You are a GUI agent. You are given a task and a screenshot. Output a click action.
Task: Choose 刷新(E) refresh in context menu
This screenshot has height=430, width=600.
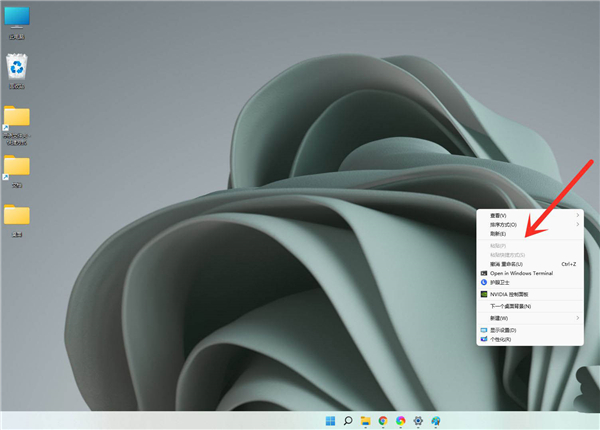[x=498, y=234]
